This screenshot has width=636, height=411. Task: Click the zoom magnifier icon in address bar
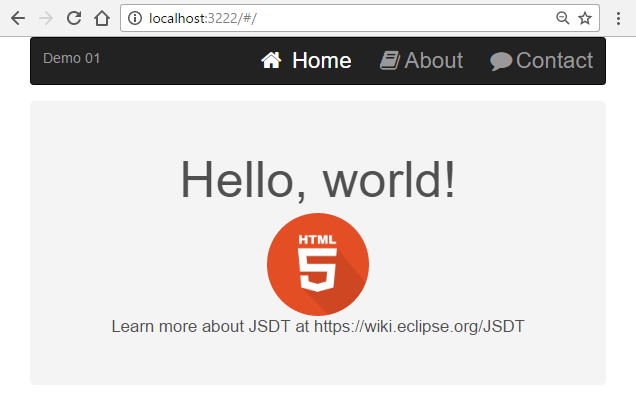pyautogui.click(x=563, y=18)
